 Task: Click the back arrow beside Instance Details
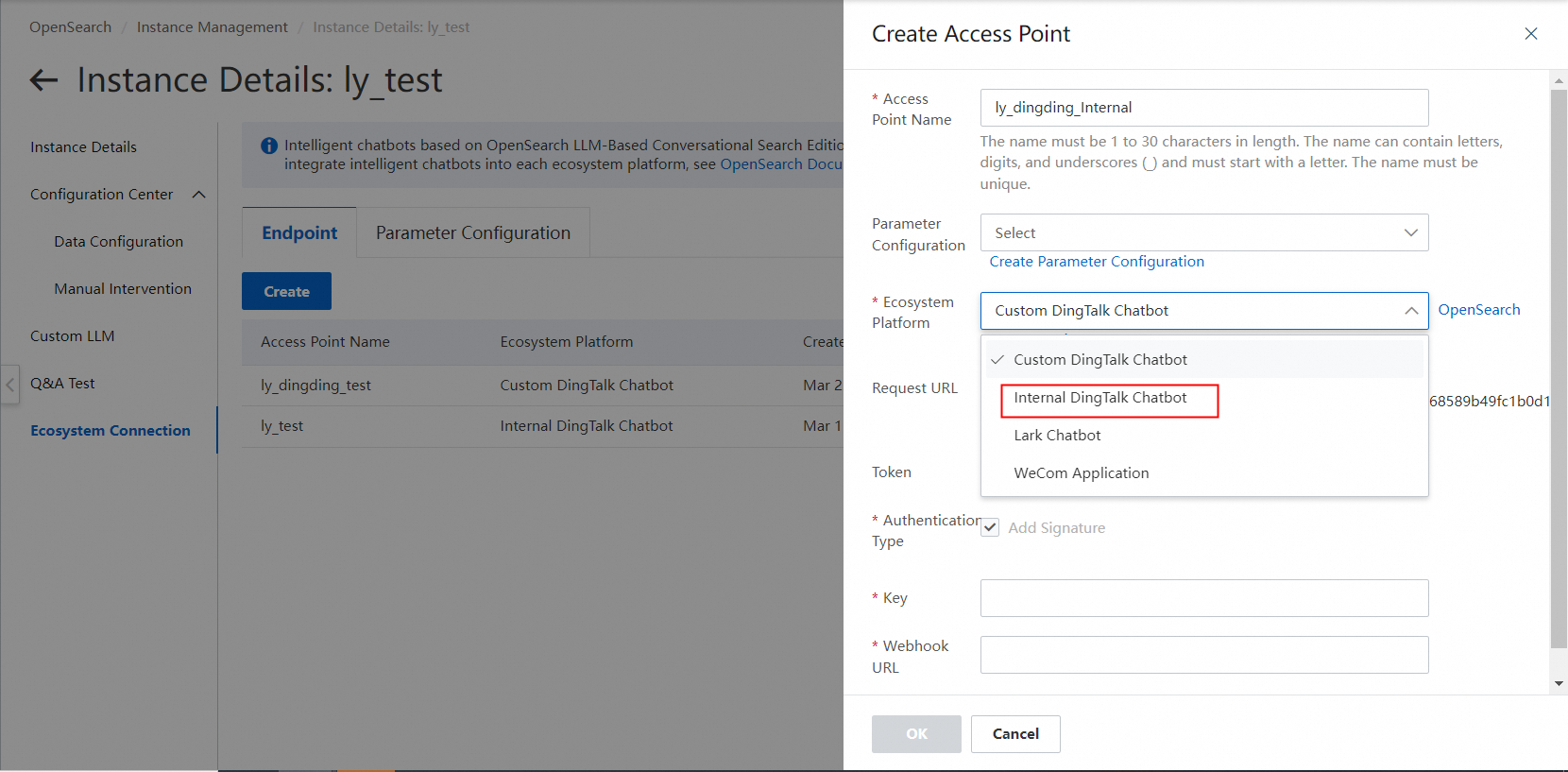43,80
